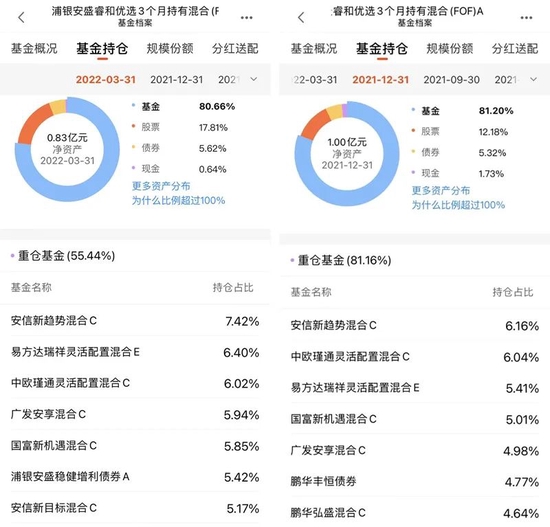Screen dimensions: 550x527
Task: Open 分红送配 tab in right panel
Action: [515, 48]
